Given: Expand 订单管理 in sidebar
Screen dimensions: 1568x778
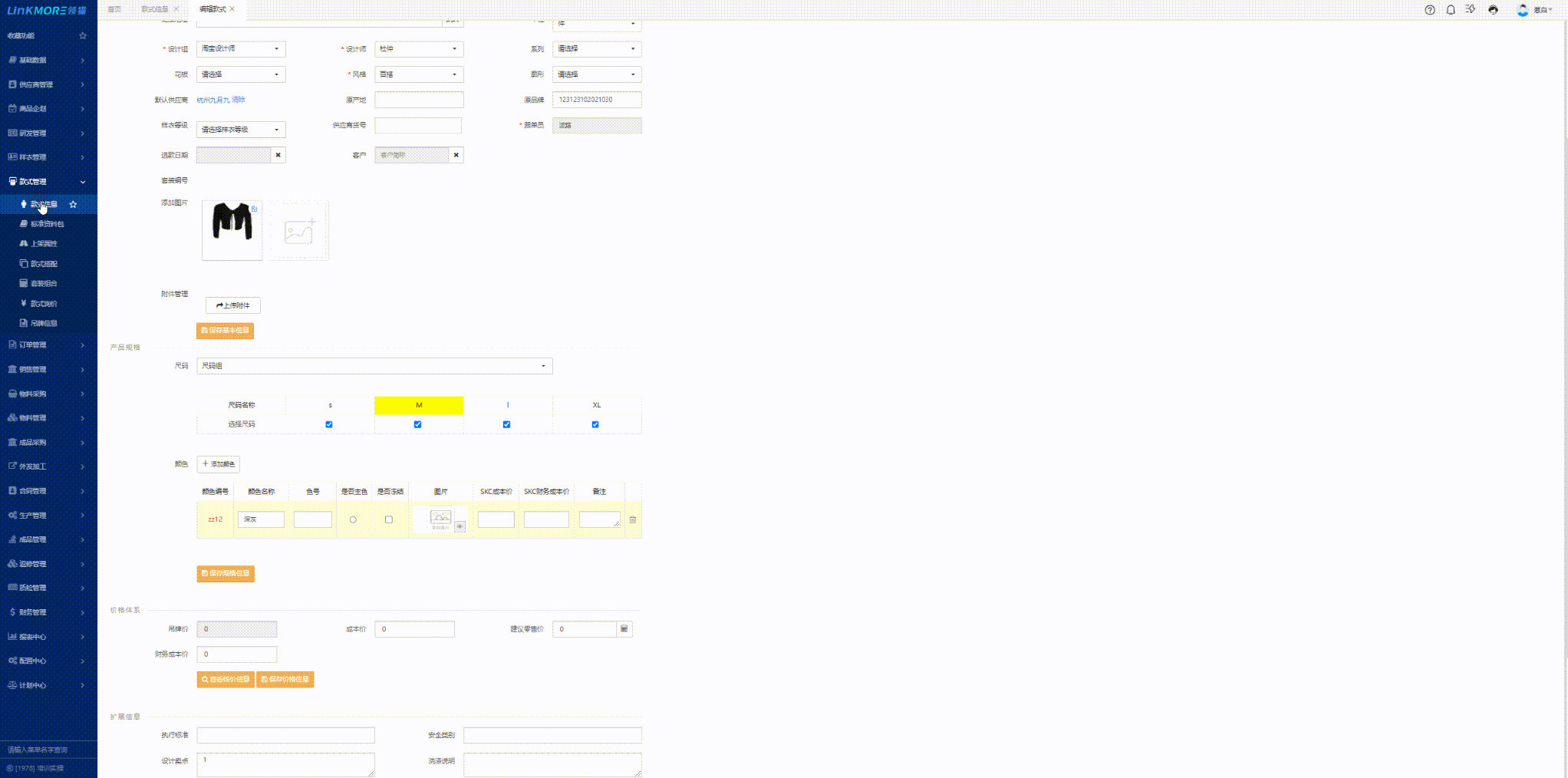Looking at the screenshot, I should pyautogui.click(x=48, y=345).
